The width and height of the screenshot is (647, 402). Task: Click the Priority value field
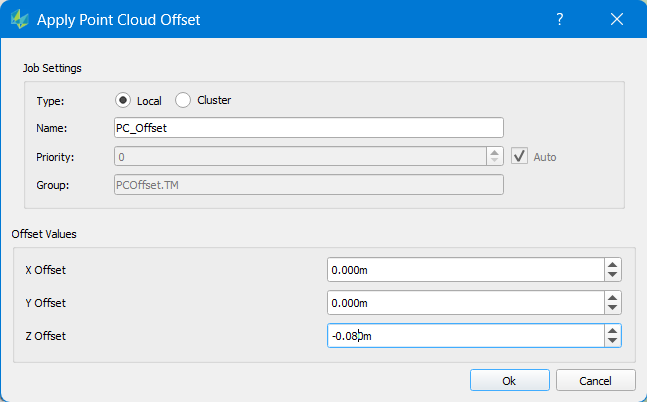(298, 156)
